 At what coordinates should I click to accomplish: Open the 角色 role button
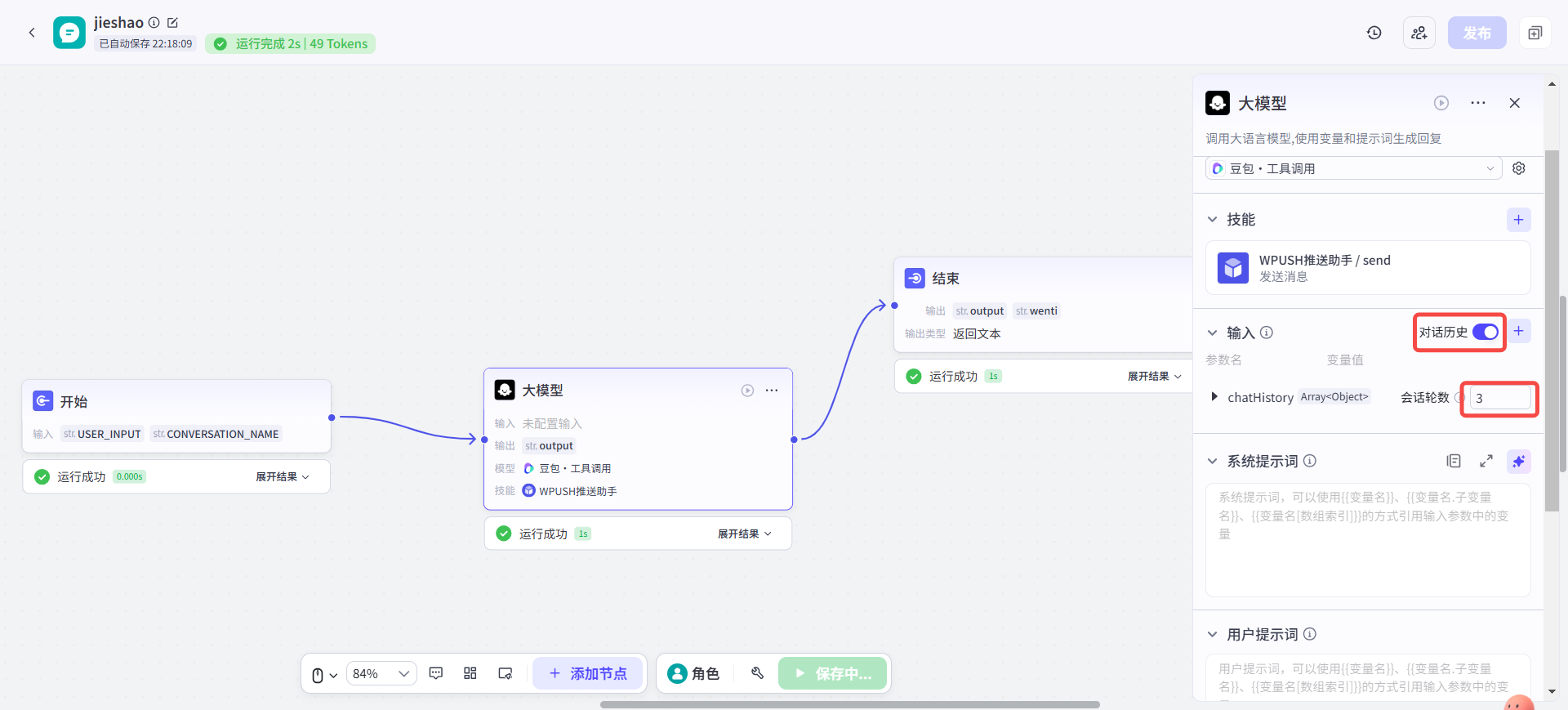(x=694, y=673)
